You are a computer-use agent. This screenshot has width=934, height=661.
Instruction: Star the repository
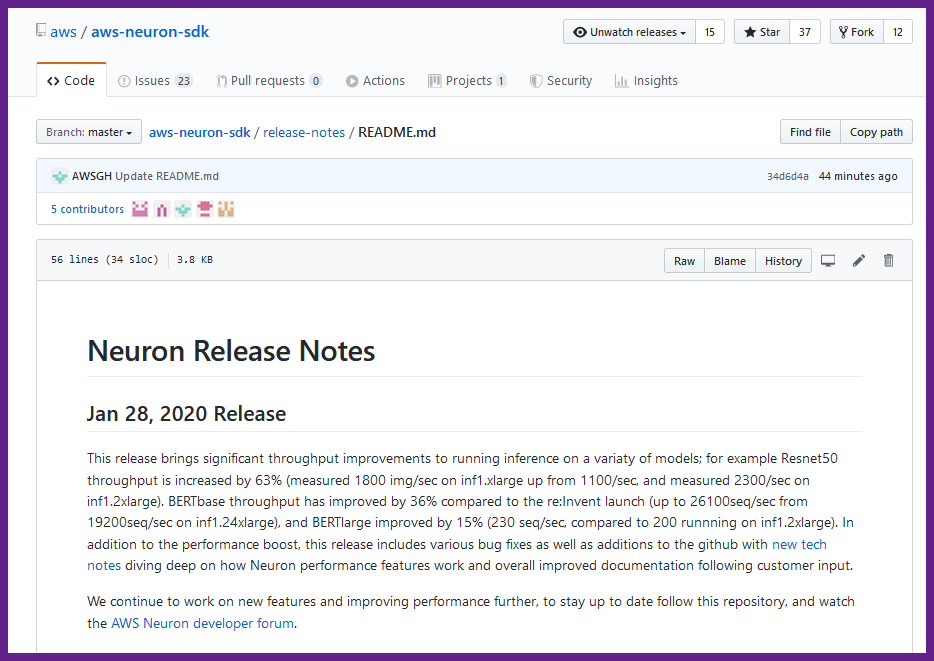click(762, 32)
